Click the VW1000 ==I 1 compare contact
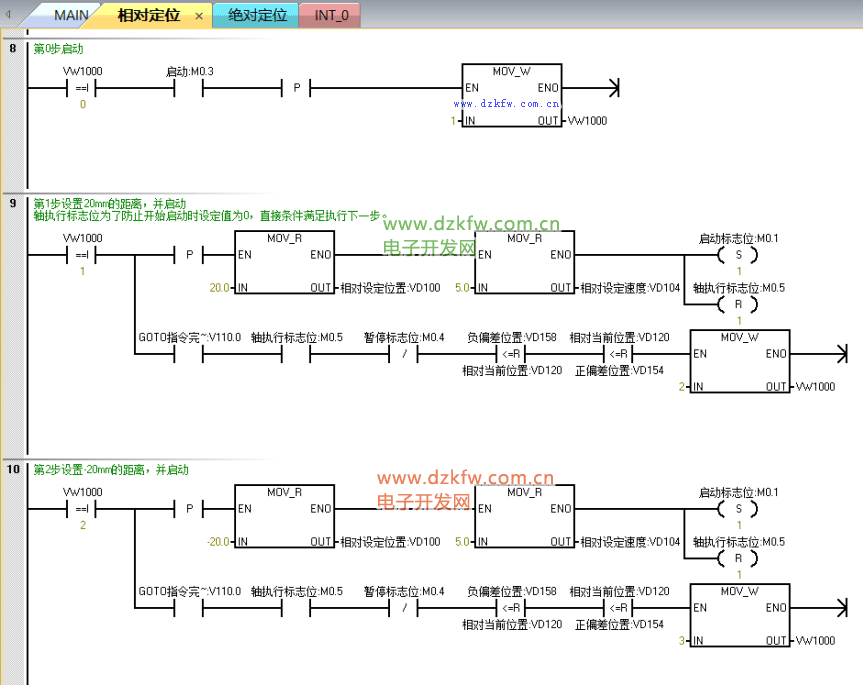Image resolution: width=863 pixels, height=685 pixels. pyautogui.click(x=82, y=255)
